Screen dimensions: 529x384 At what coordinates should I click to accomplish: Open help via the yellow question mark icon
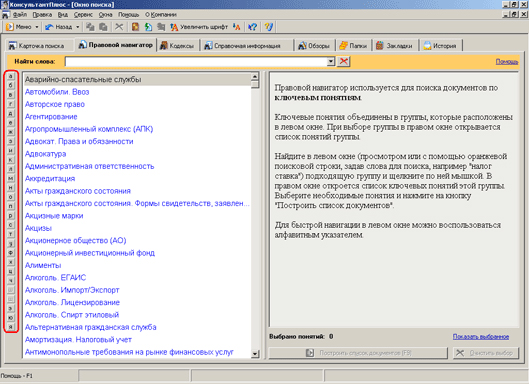(269, 27)
